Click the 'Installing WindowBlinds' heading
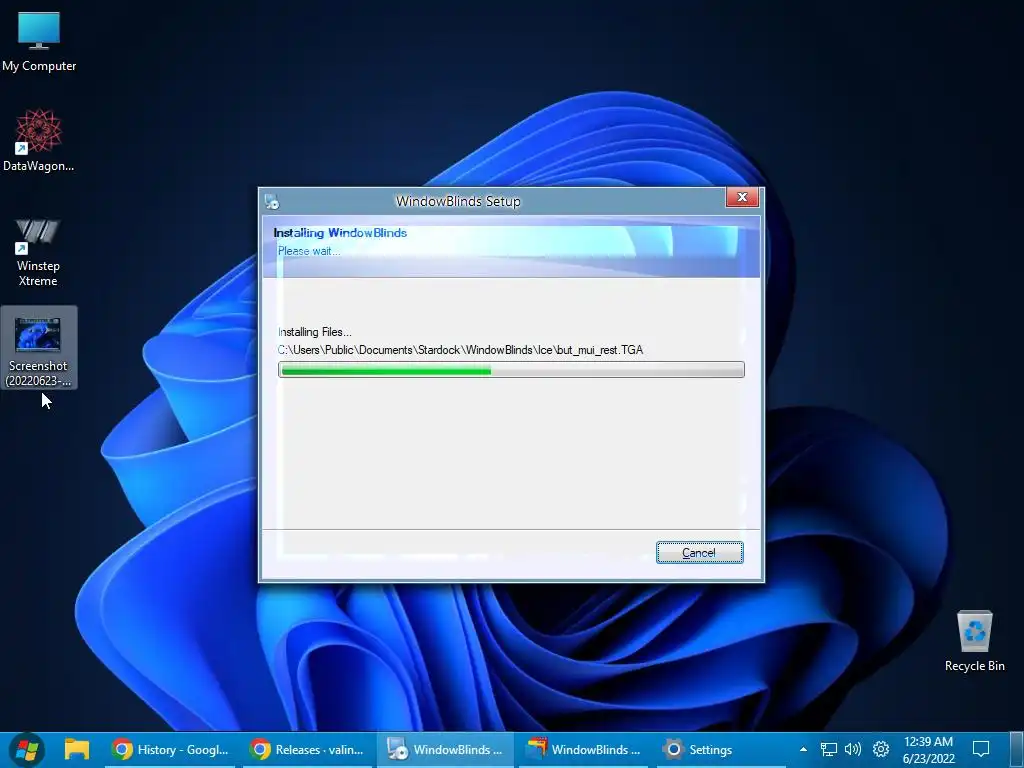1024x768 pixels. coord(340,232)
